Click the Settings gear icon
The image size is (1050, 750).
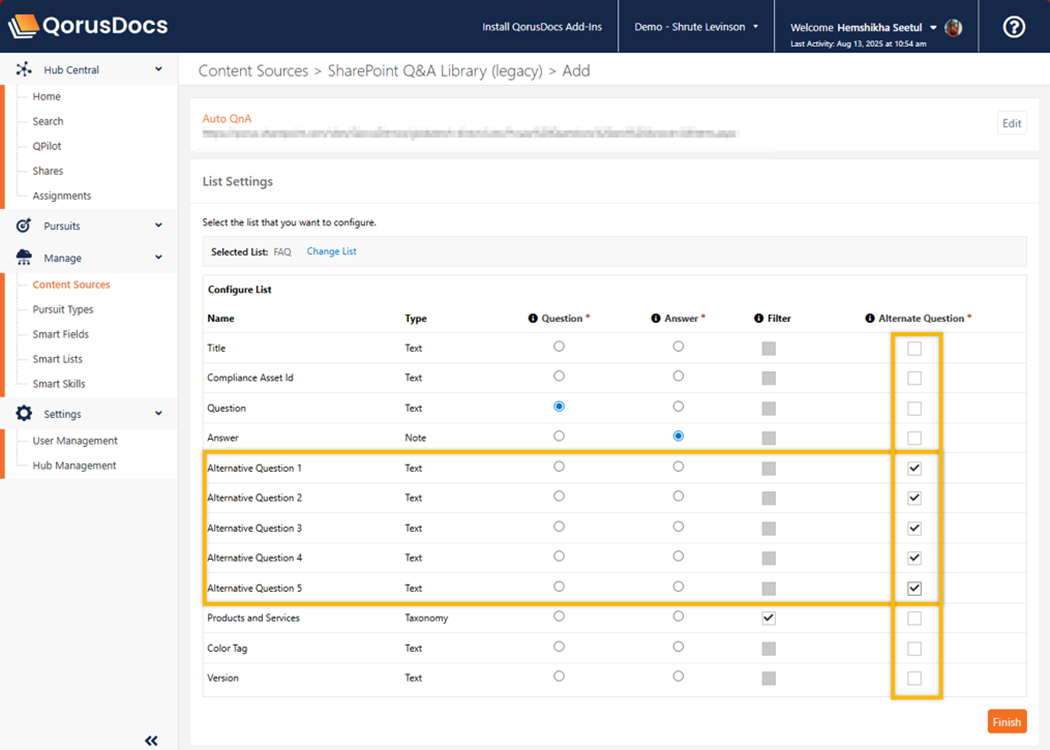(x=24, y=414)
